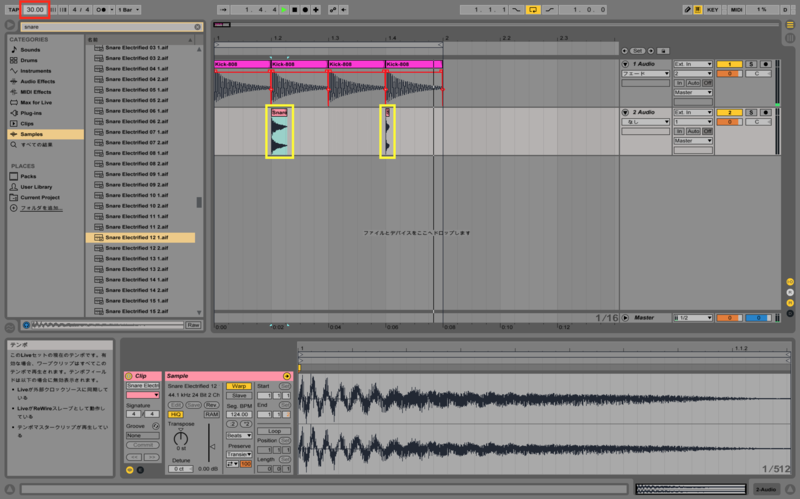Screen dimensions: 800x499
Task: Toggle Follow in the transport bar
Action: pos(223,10)
